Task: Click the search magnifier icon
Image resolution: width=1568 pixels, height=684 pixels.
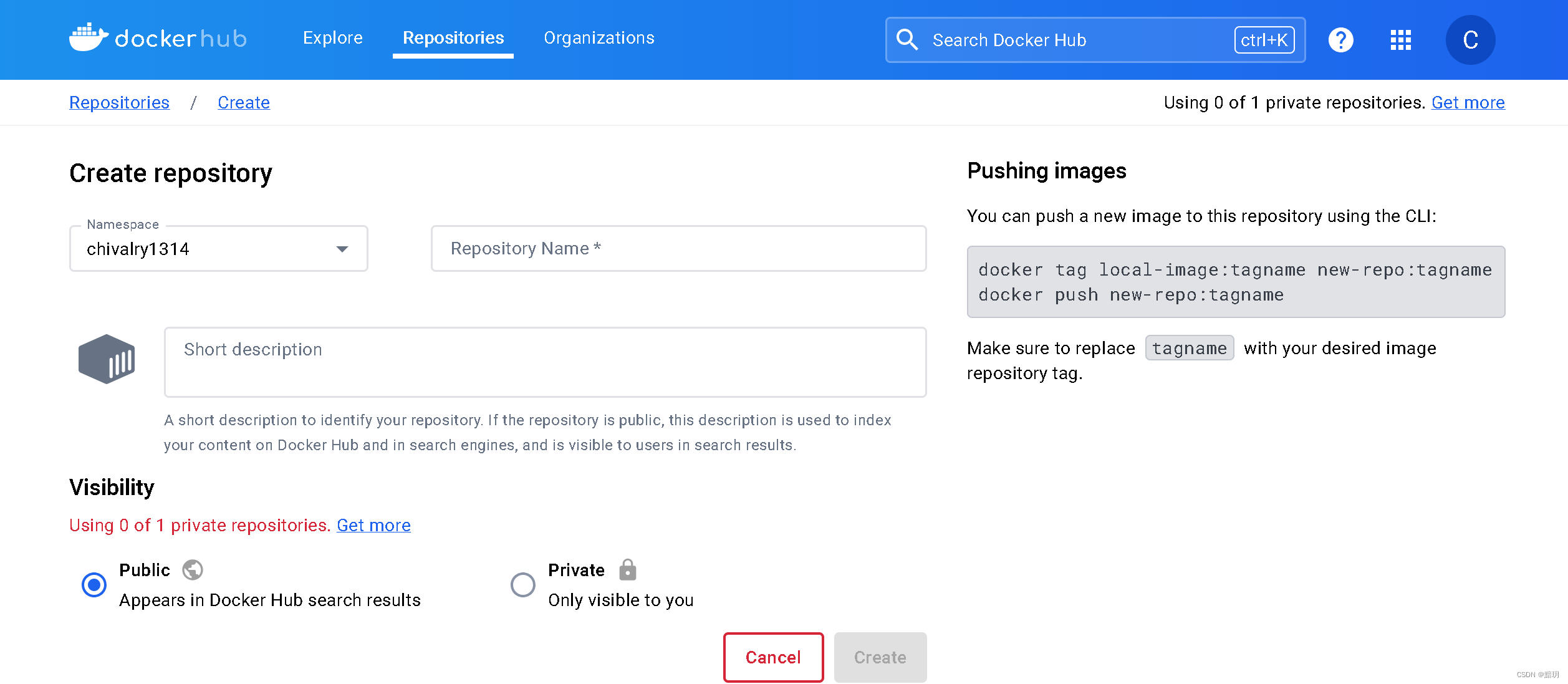Action: 907,40
